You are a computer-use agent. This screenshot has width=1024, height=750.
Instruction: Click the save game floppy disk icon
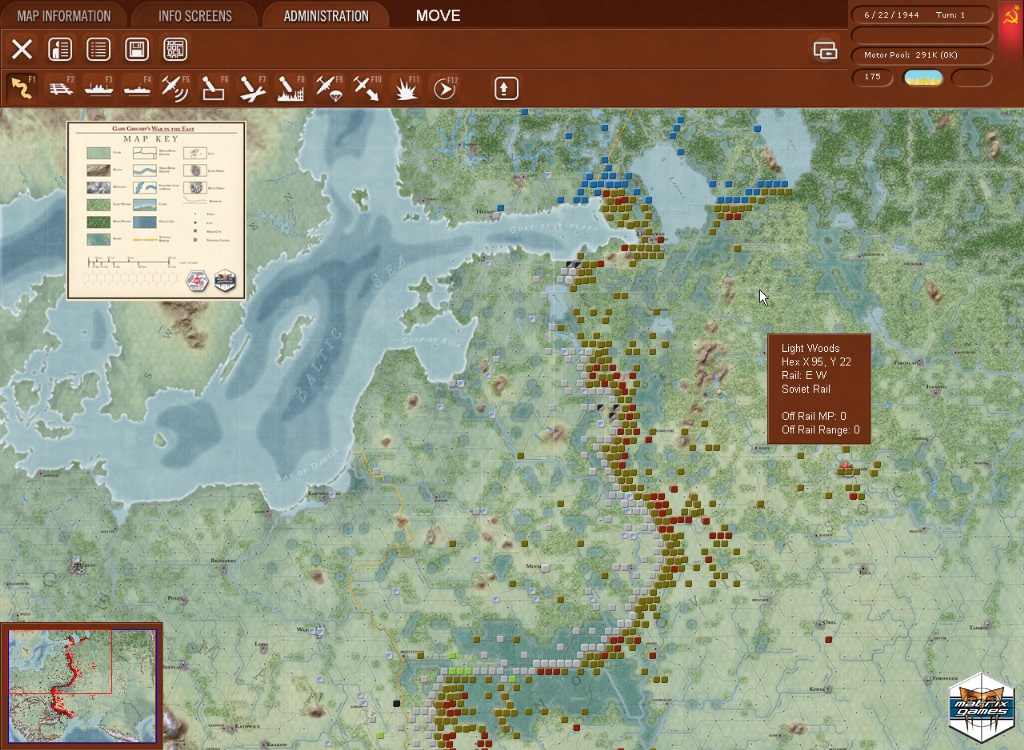click(x=137, y=49)
